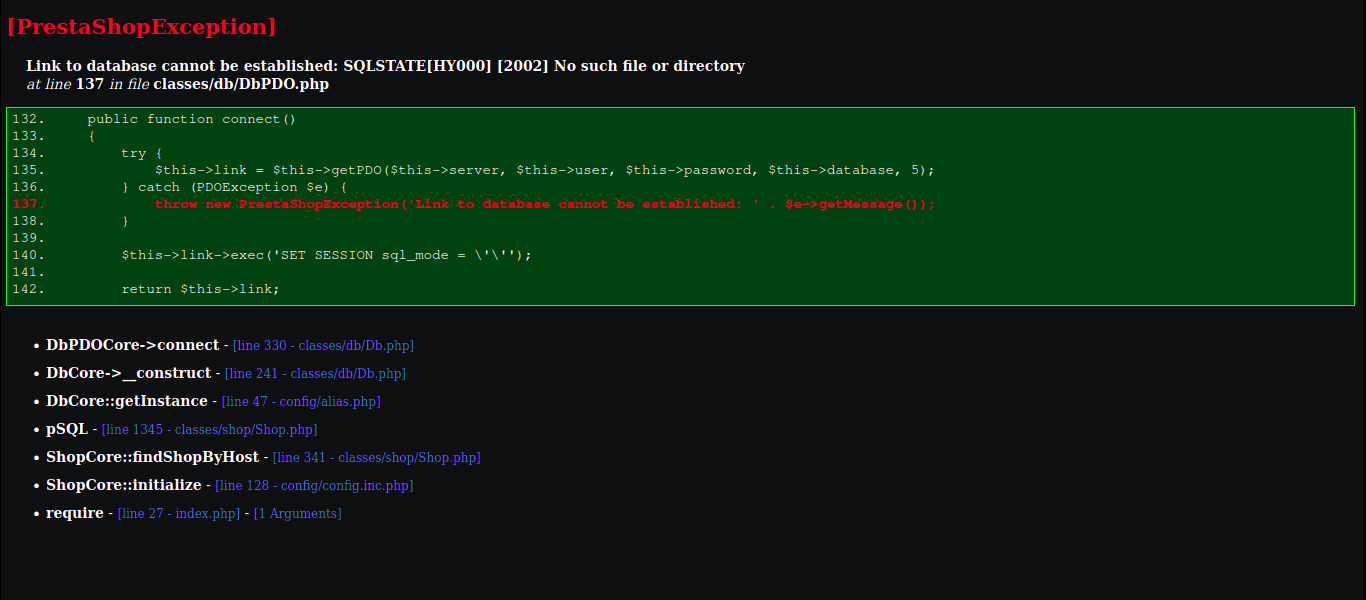1366x600 pixels.
Task: Open the line 330 classes/db/Db.php link
Action: pos(323,345)
